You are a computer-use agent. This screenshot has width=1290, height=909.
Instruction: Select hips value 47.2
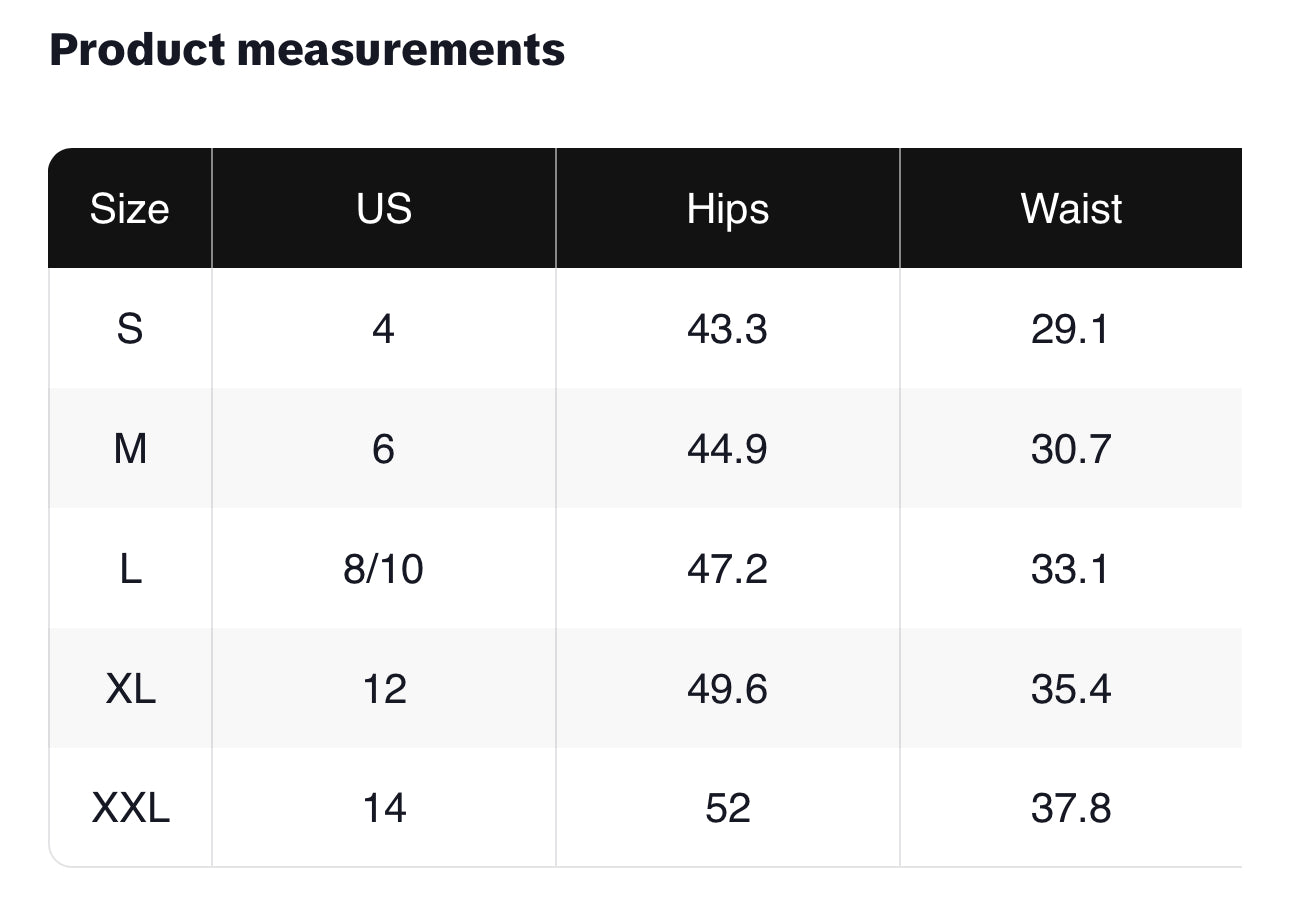(728, 568)
